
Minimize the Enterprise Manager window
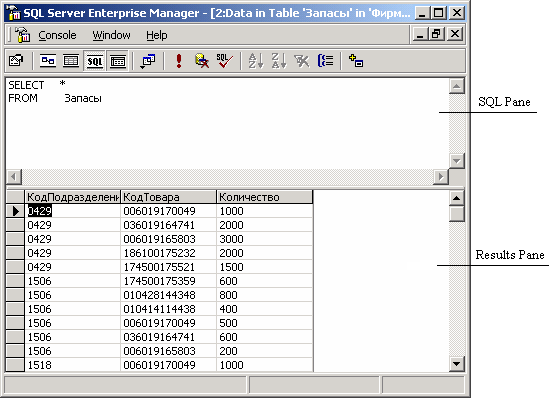pyautogui.click(x=422, y=13)
